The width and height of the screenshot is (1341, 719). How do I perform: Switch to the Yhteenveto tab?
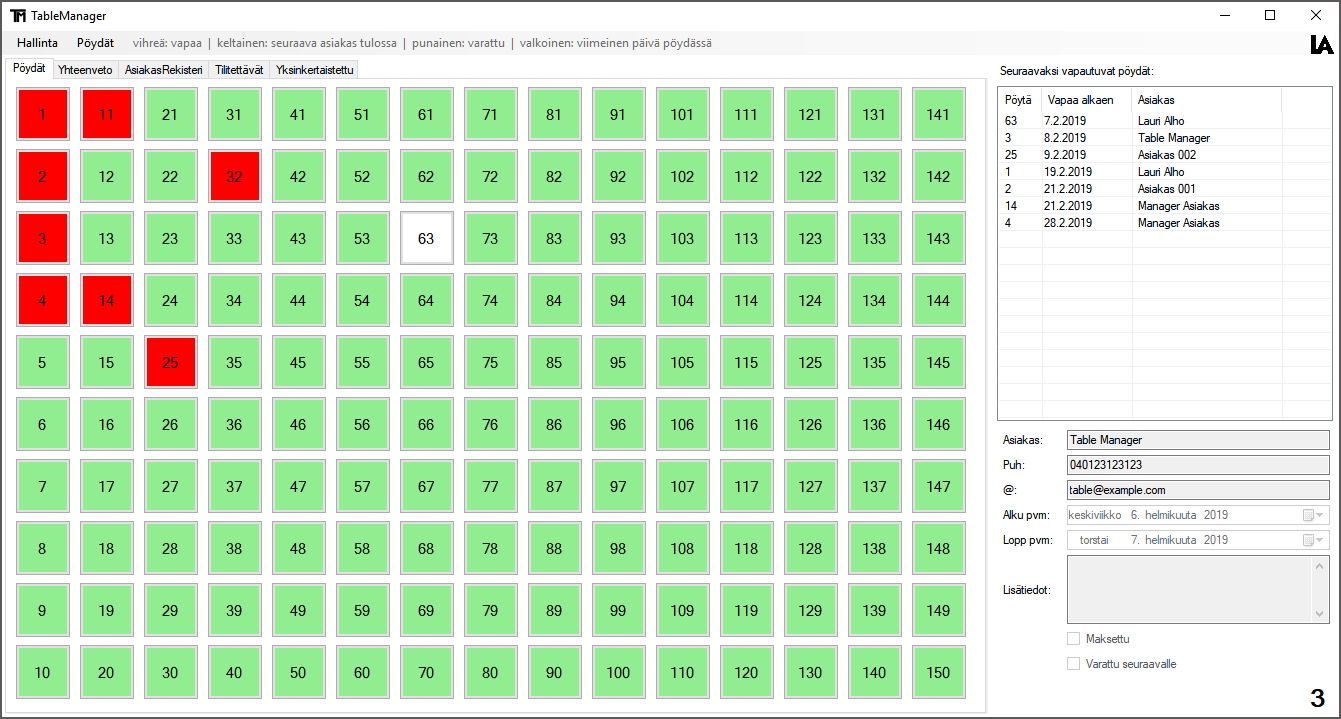click(x=85, y=70)
